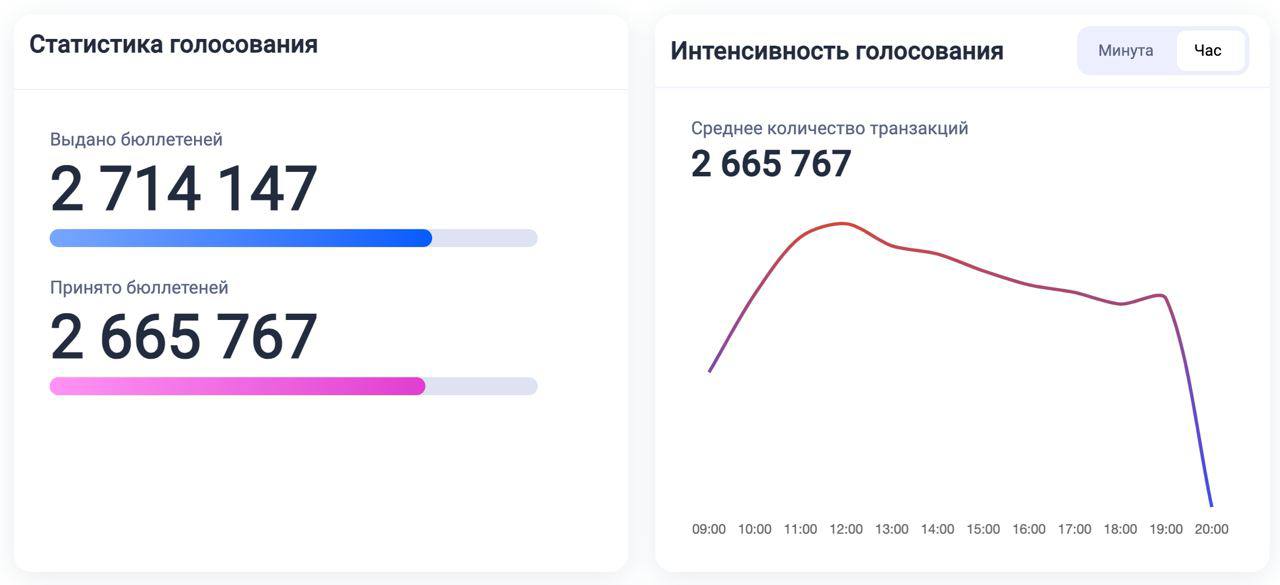Switch intensity view to Минута
The image size is (1280, 585).
click(x=1125, y=51)
